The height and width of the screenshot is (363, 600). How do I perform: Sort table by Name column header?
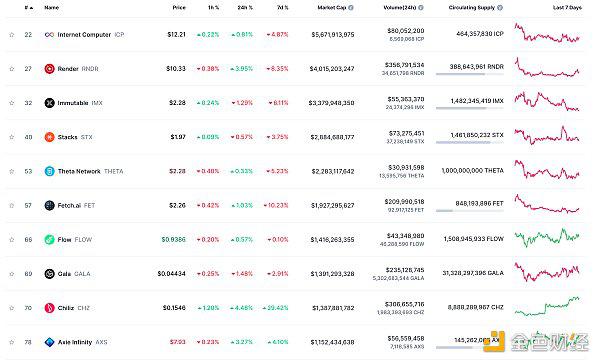pyautogui.click(x=52, y=8)
